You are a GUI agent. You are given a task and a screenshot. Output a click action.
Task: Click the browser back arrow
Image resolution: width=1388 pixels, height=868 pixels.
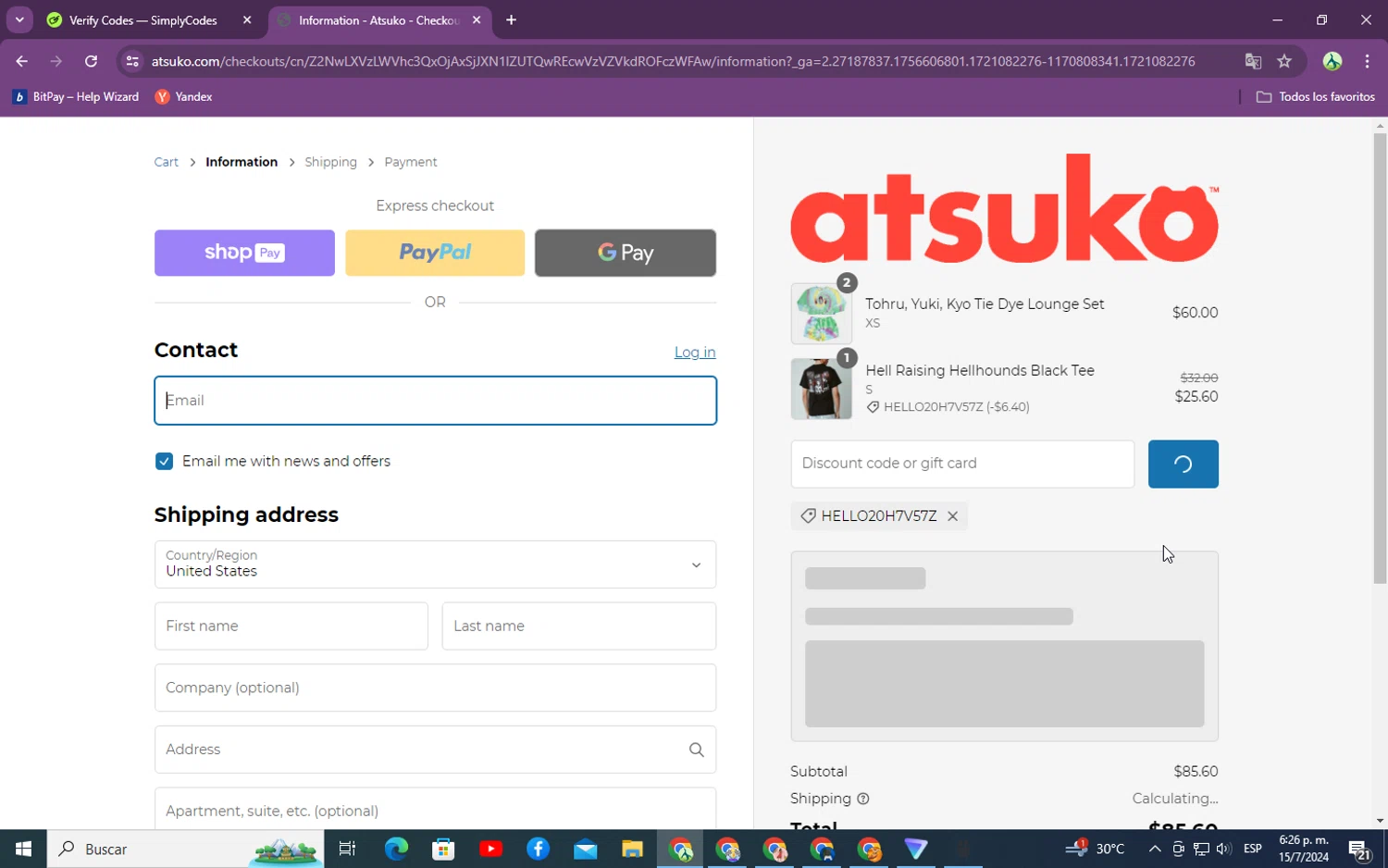[21, 61]
